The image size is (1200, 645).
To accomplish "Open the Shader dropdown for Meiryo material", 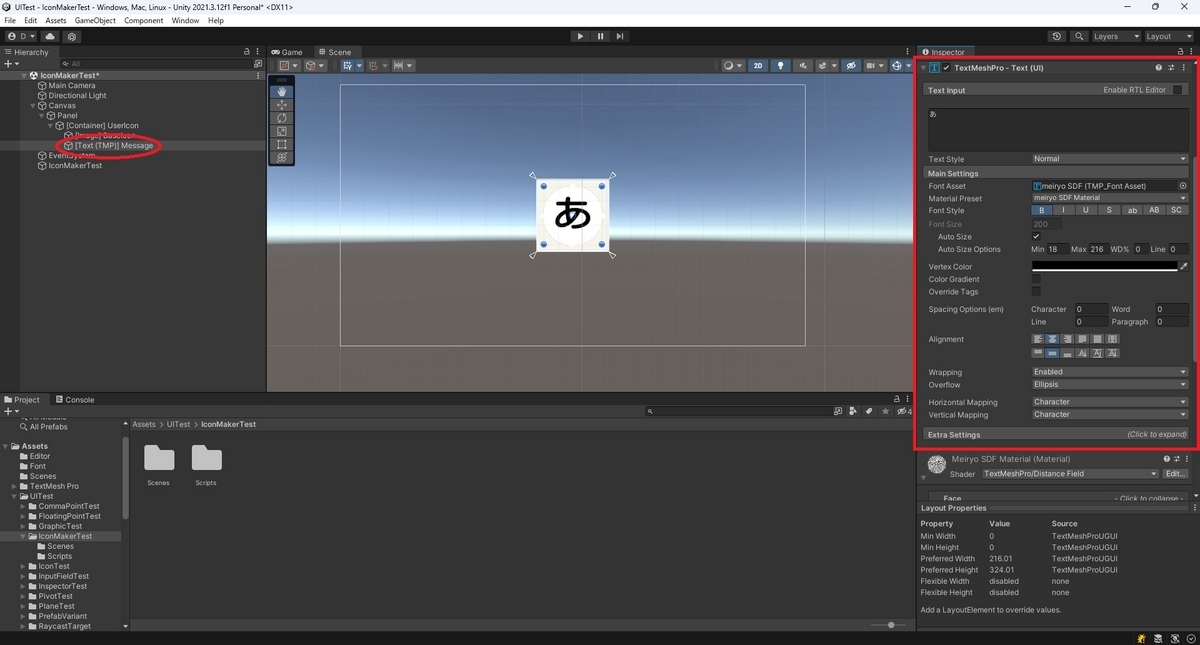I will 1070,474.
